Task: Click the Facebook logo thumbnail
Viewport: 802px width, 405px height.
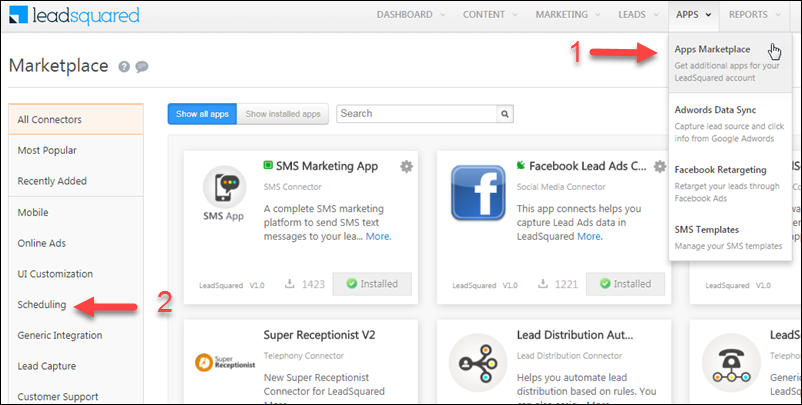Action: pos(478,193)
